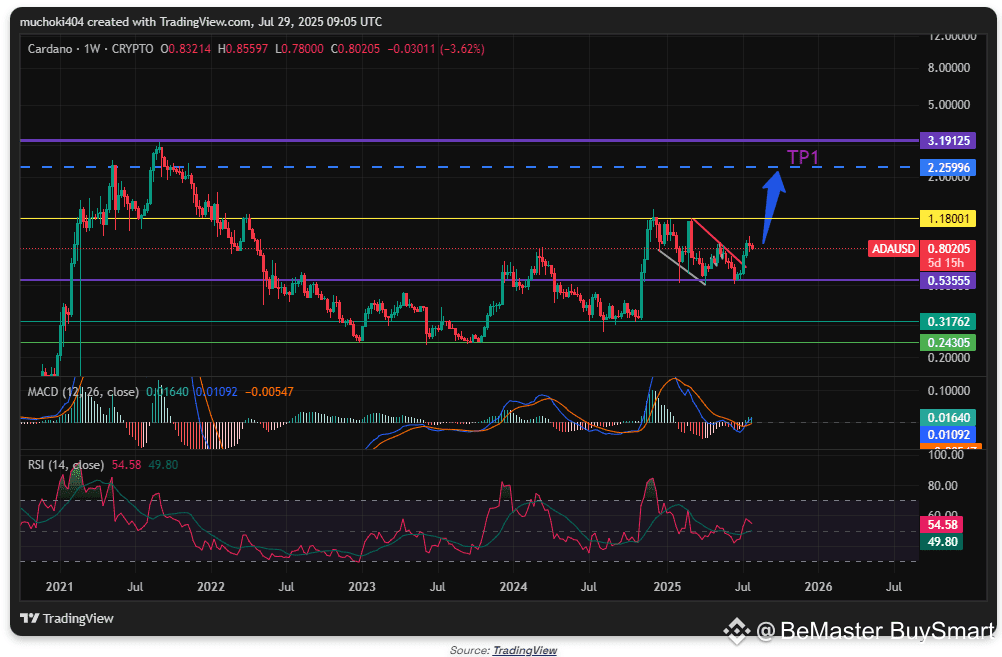This screenshot has width=1002, height=657.
Task: Click the 2026 time axis label
Action: click(819, 587)
